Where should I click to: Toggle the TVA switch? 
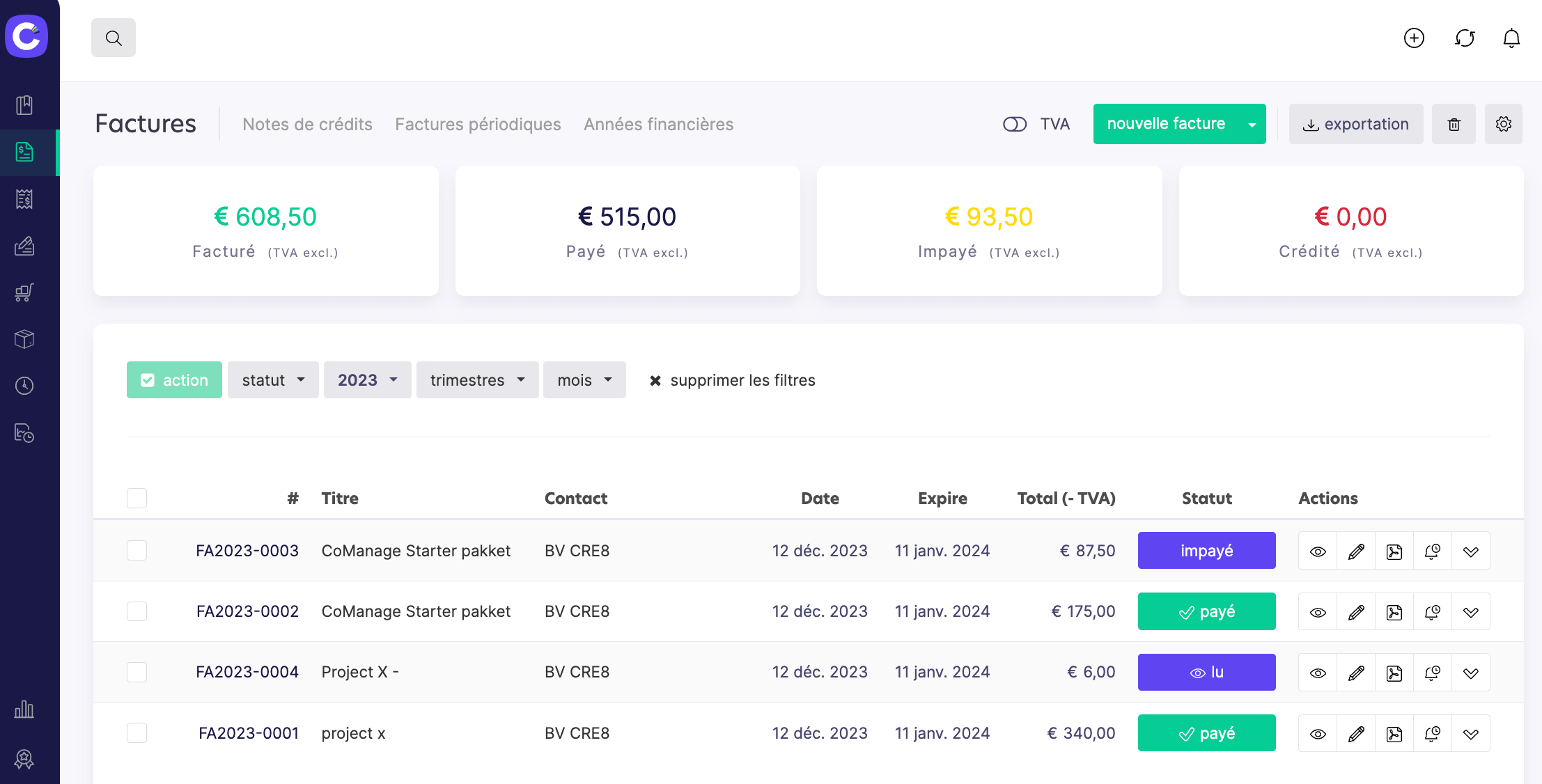click(x=1015, y=124)
